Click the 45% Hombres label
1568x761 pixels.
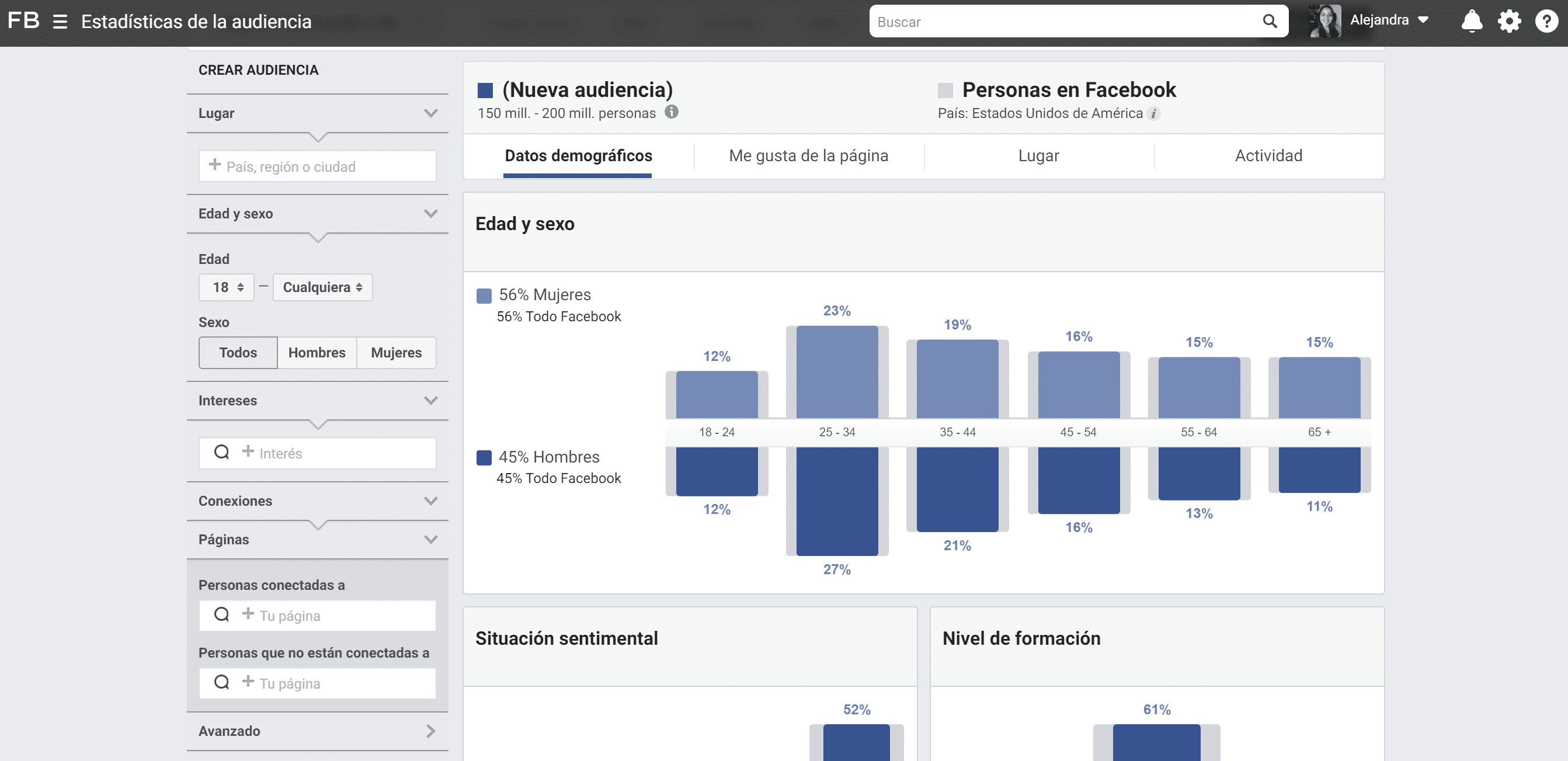click(x=549, y=457)
